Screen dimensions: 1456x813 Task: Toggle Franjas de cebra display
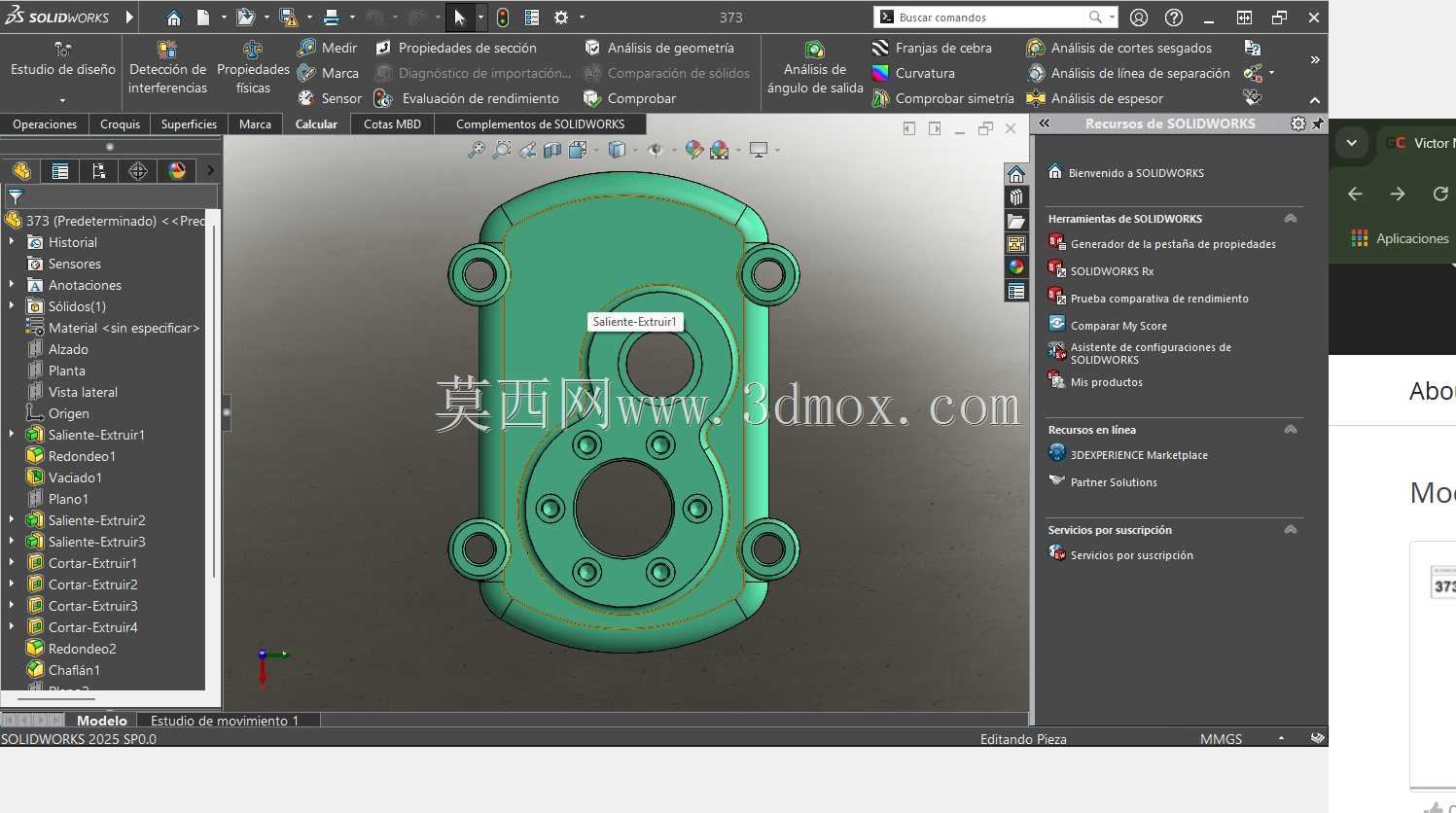pos(932,48)
